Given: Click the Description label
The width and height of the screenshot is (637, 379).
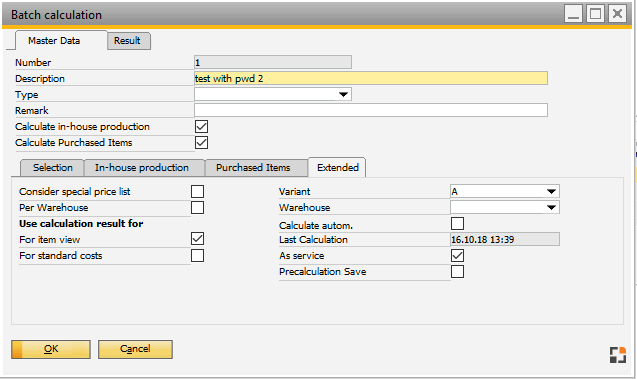Looking at the screenshot, I should click(40, 78).
